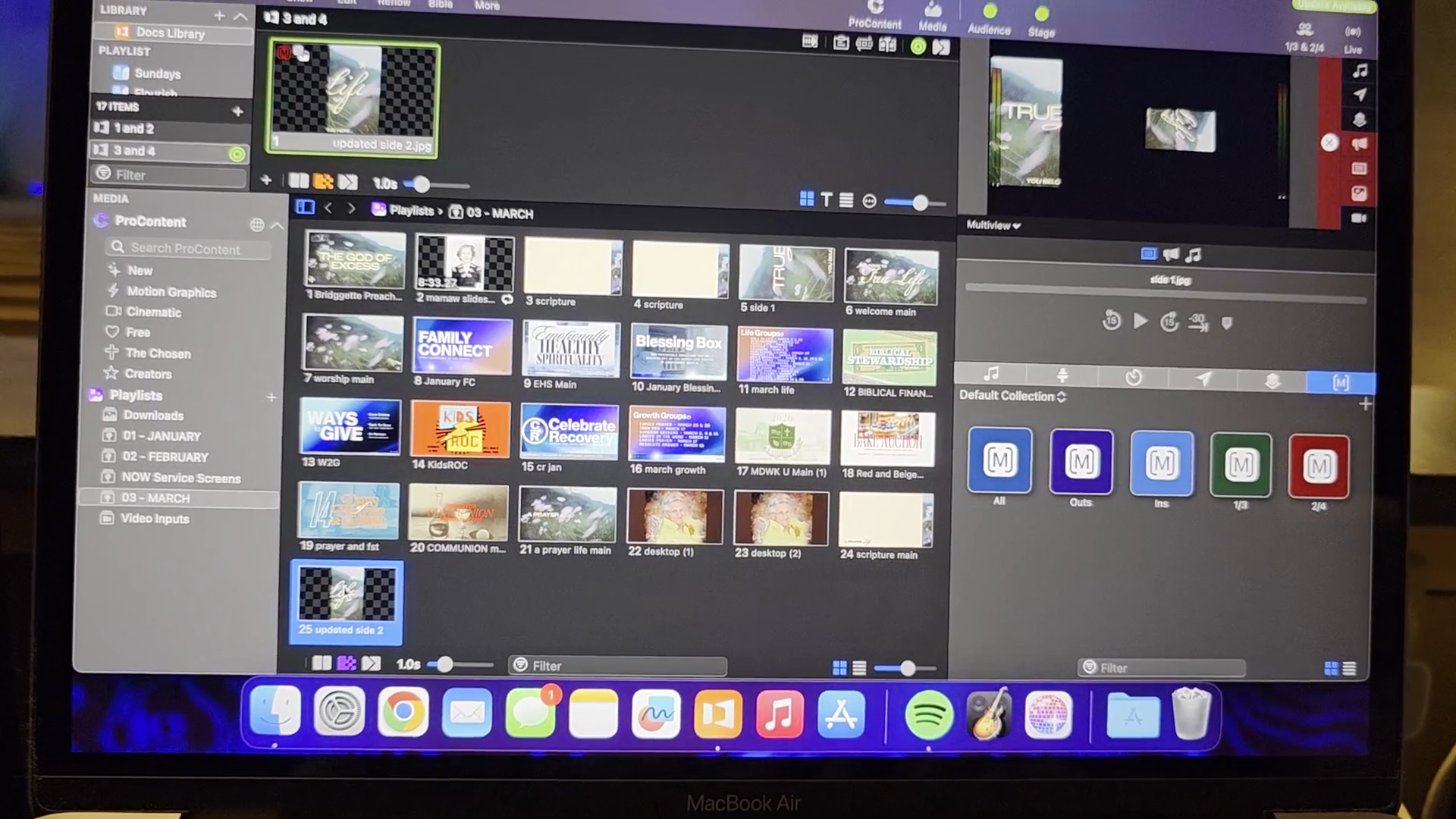Collapse the ProContent section chevron
Viewport: 1456px width, 819px height.
[278, 225]
